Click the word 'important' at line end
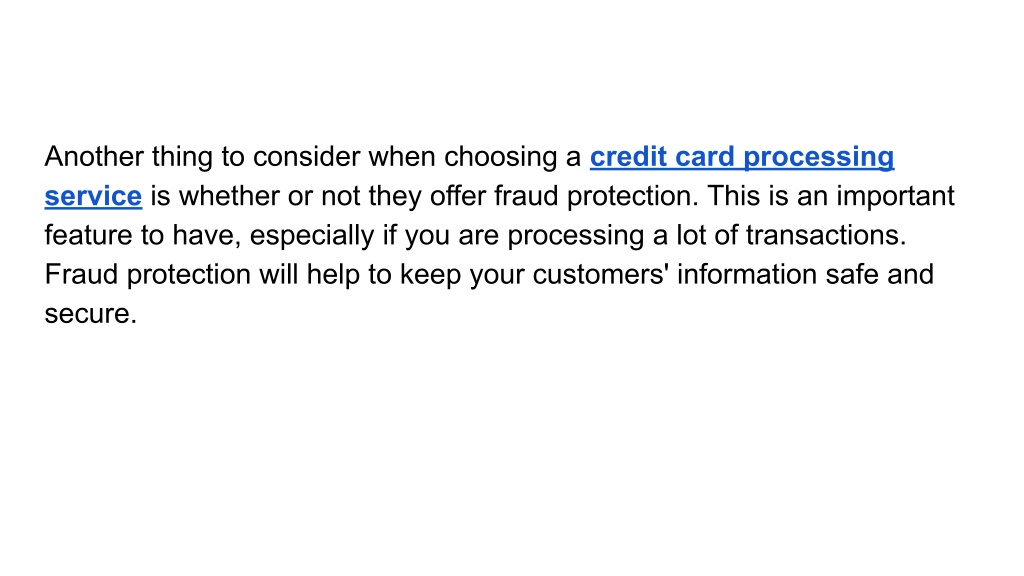Screen dimensions: 1024x576 [895, 197]
